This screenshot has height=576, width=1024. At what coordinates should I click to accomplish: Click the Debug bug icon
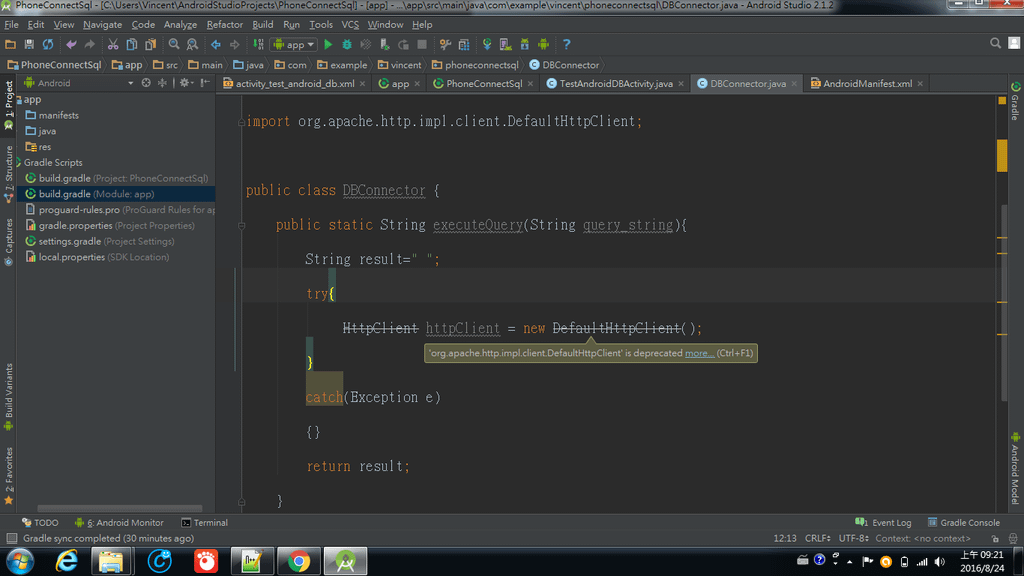(347, 44)
